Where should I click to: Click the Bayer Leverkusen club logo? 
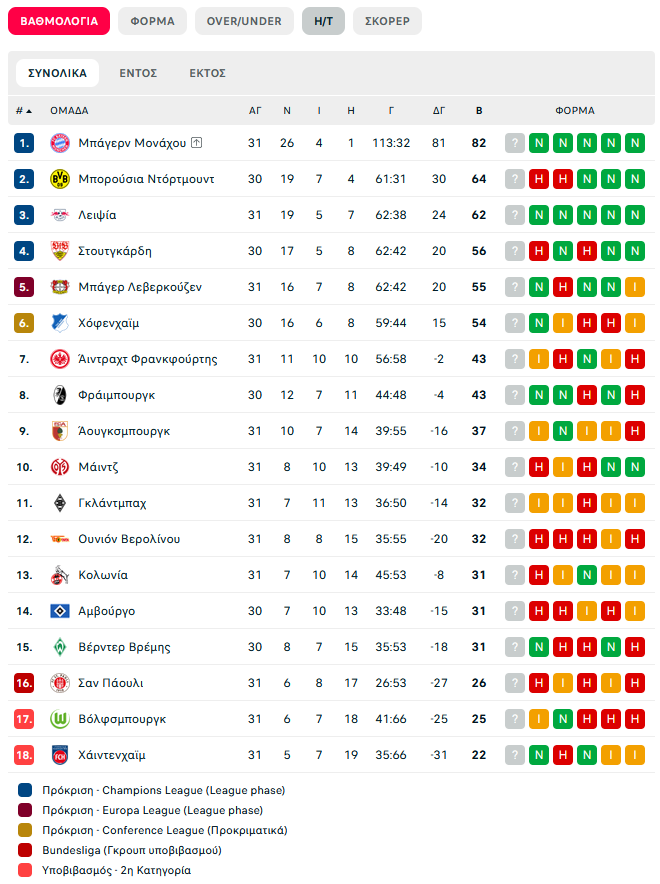pyautogui.click(x=59, y=287)
